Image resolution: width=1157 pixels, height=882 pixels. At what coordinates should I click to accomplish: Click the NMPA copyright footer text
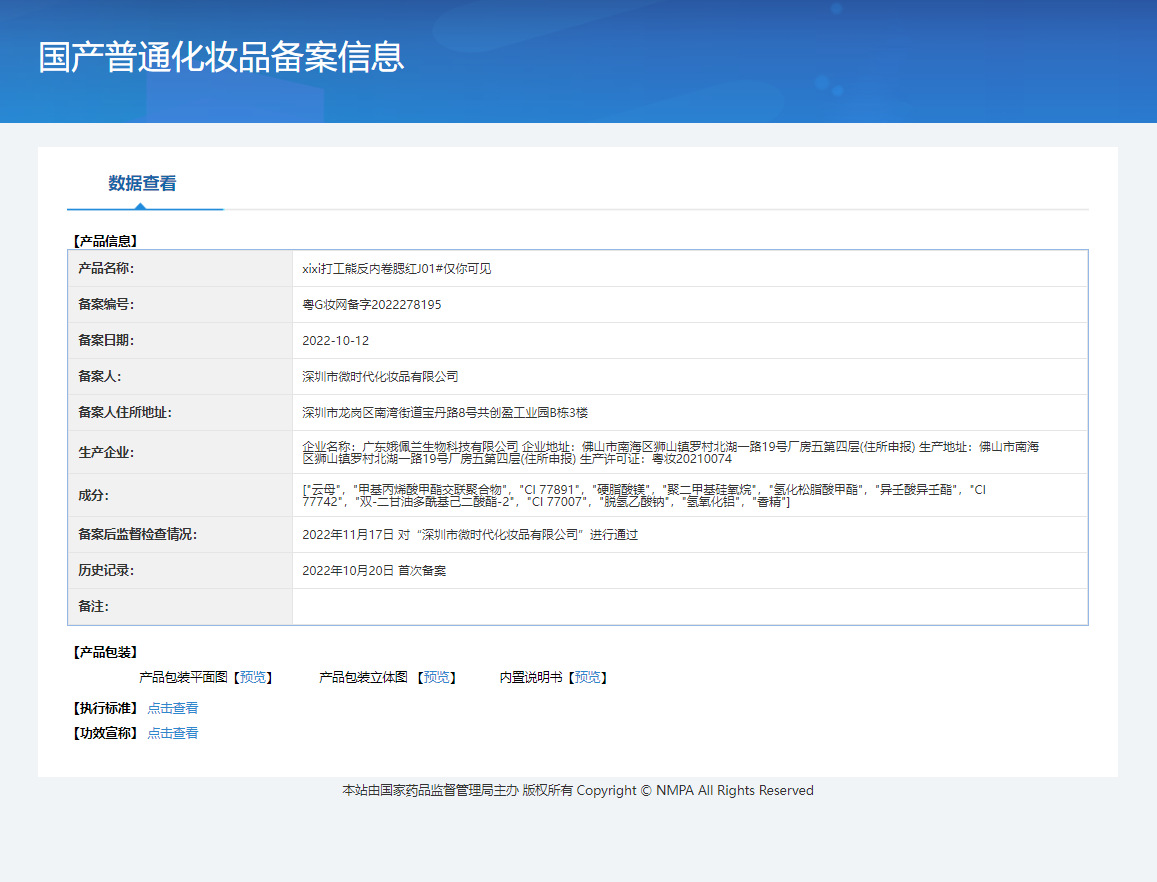click(578, 791)
